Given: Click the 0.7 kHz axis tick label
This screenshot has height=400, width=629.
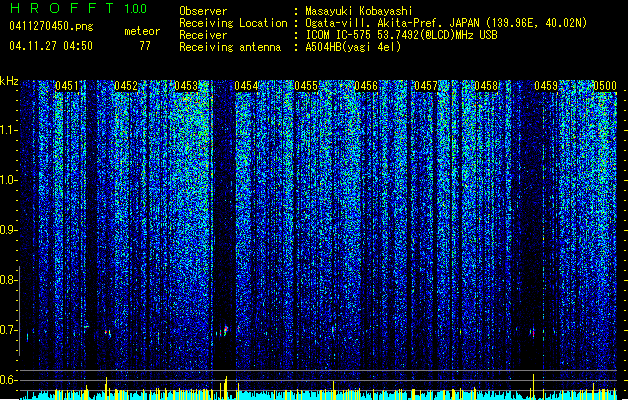Looking at the screenshot, I should pyautogui.click(x=7, y=330).
